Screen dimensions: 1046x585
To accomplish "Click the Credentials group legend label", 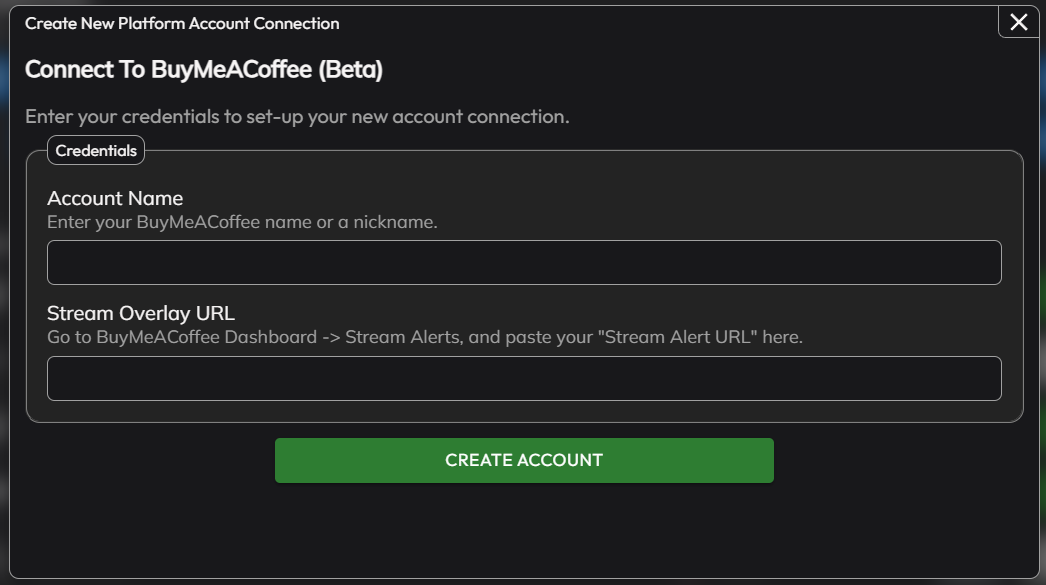I will pyautogui.click(x=96, y=151).
